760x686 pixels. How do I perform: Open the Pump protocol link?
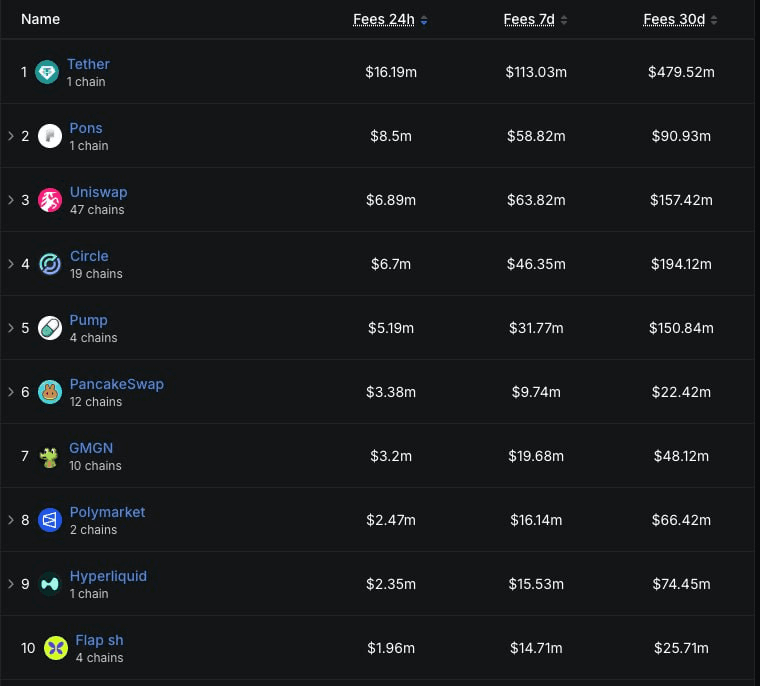click(x=88, y=320)
